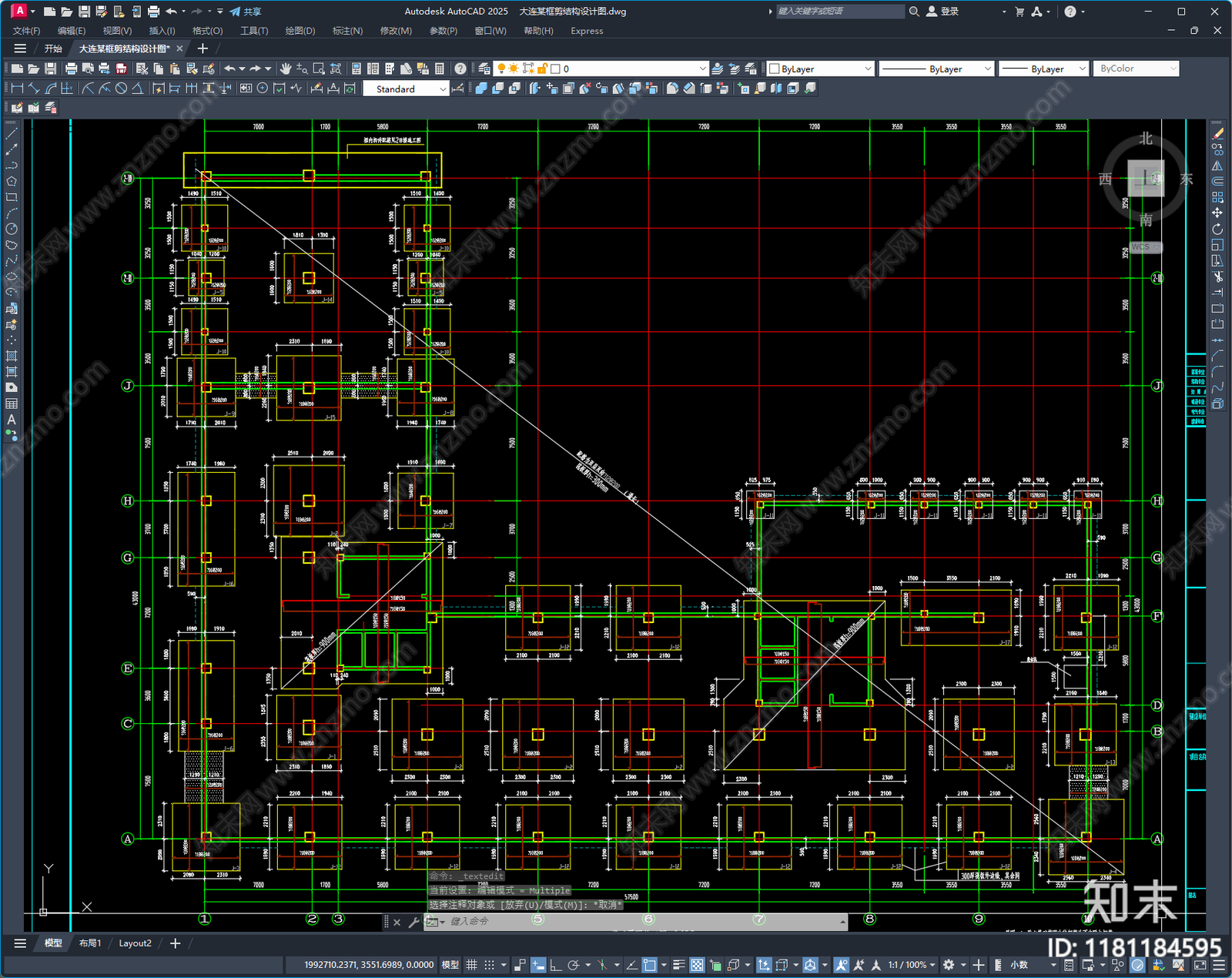1232x978 pixels.
Task: Toggle ortho mode in status bar
Action: tap(555, 965)
